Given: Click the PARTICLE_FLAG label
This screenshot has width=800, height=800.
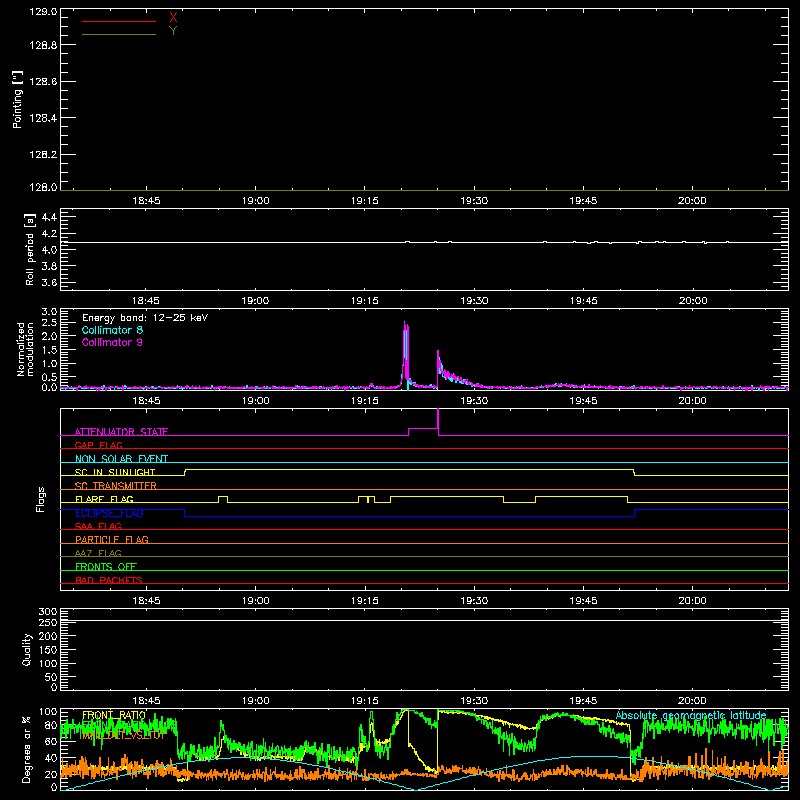Looking at the screenshot, I should click(x=112, y=540).
